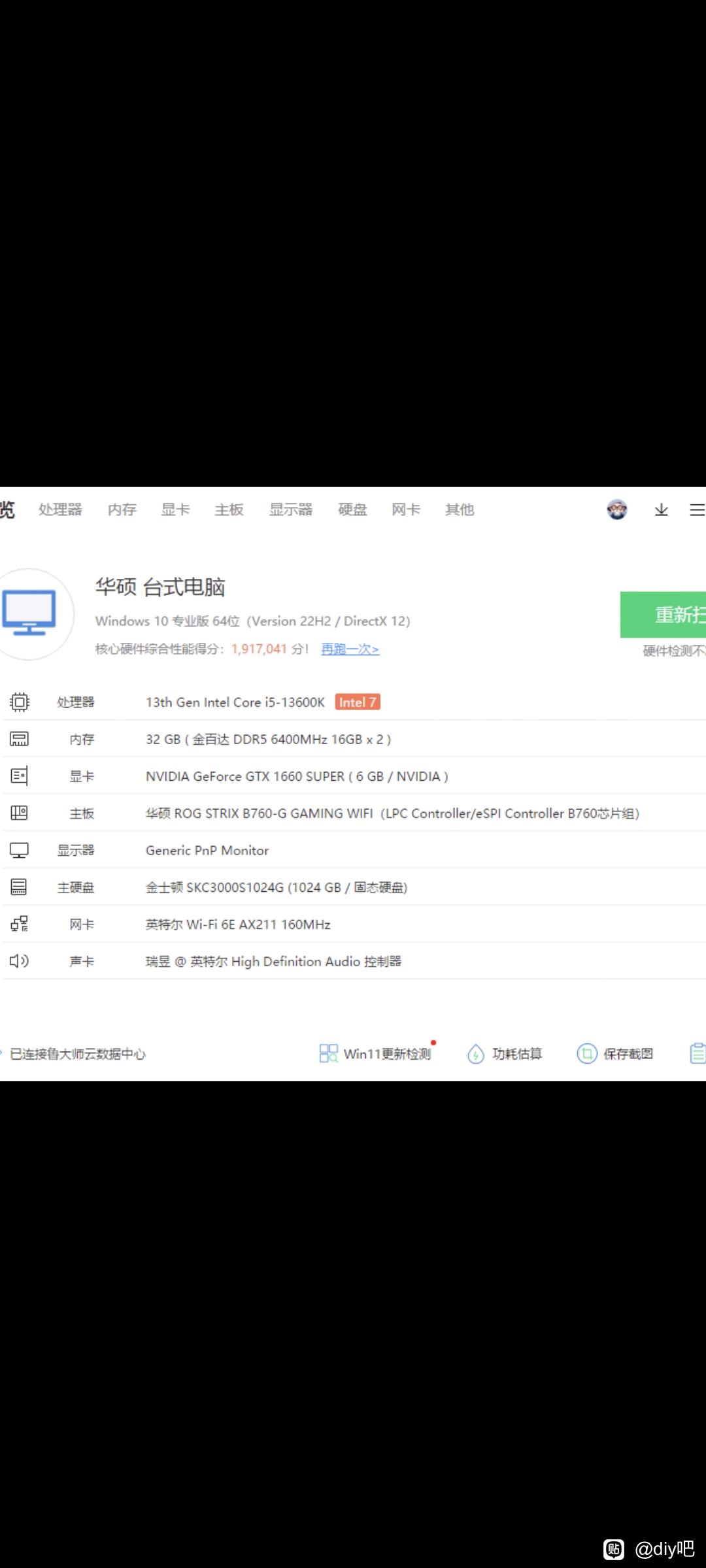Click the 主硬盘 row label

pyautogui.click(x=76, y=887)
